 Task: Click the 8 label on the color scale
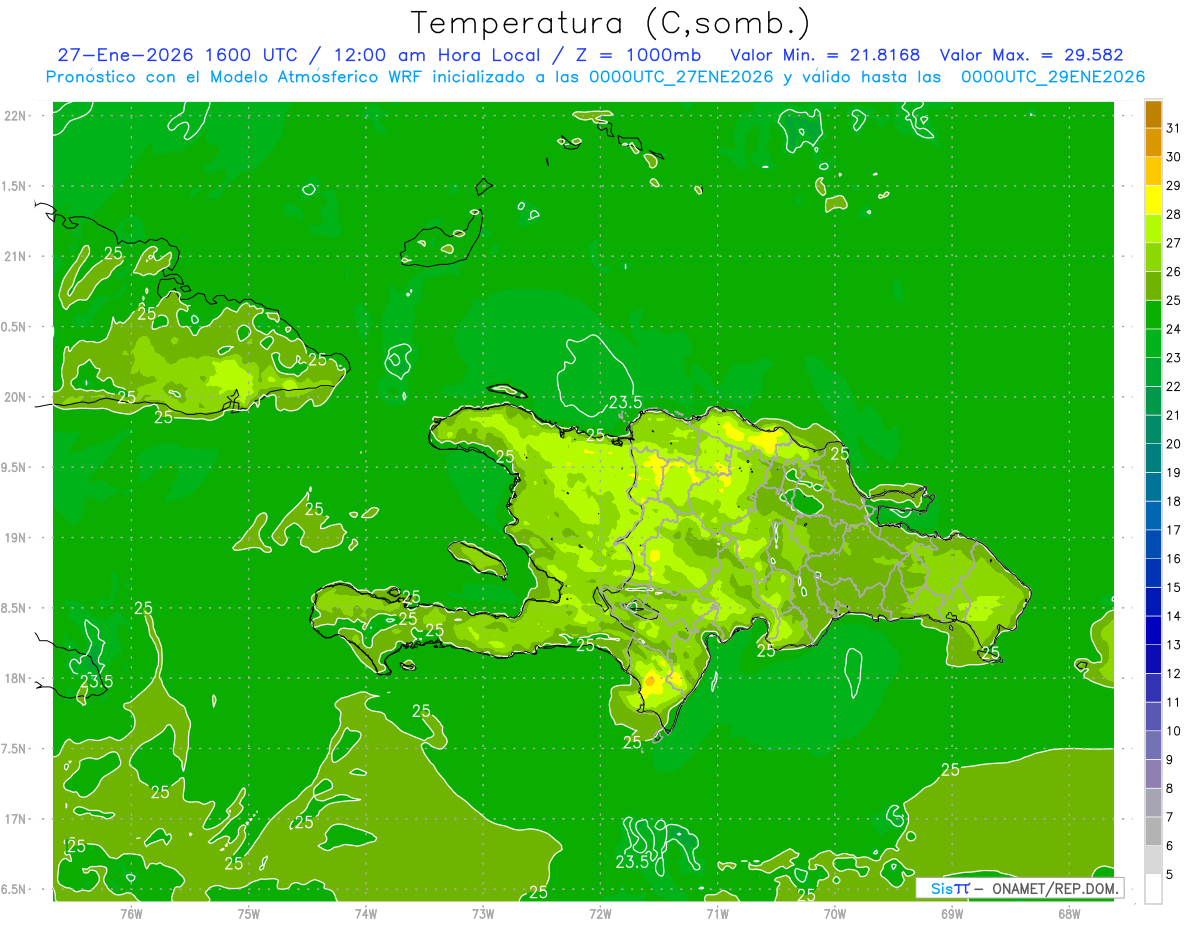click(1169, 788)
